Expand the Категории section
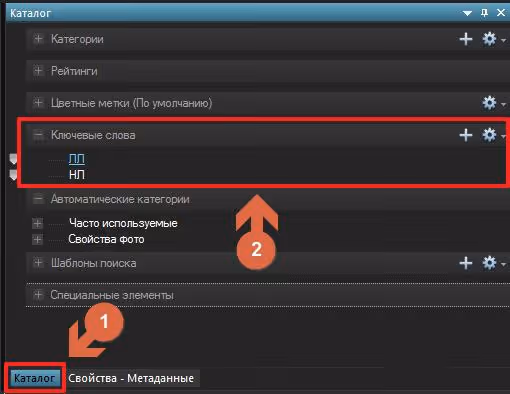This screenshot has height=394, width=510. 38,39
